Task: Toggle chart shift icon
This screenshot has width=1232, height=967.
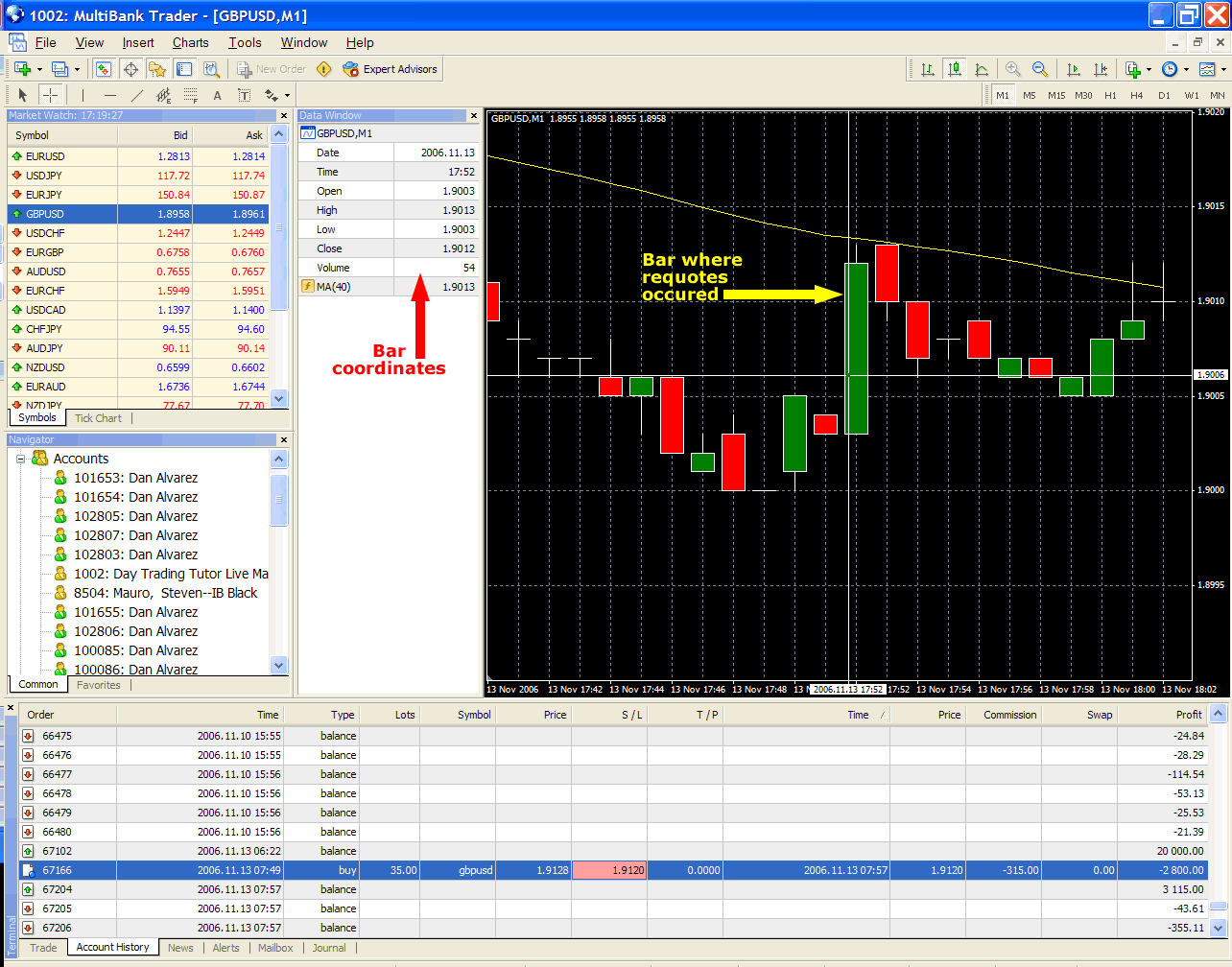Action: 1100,69
